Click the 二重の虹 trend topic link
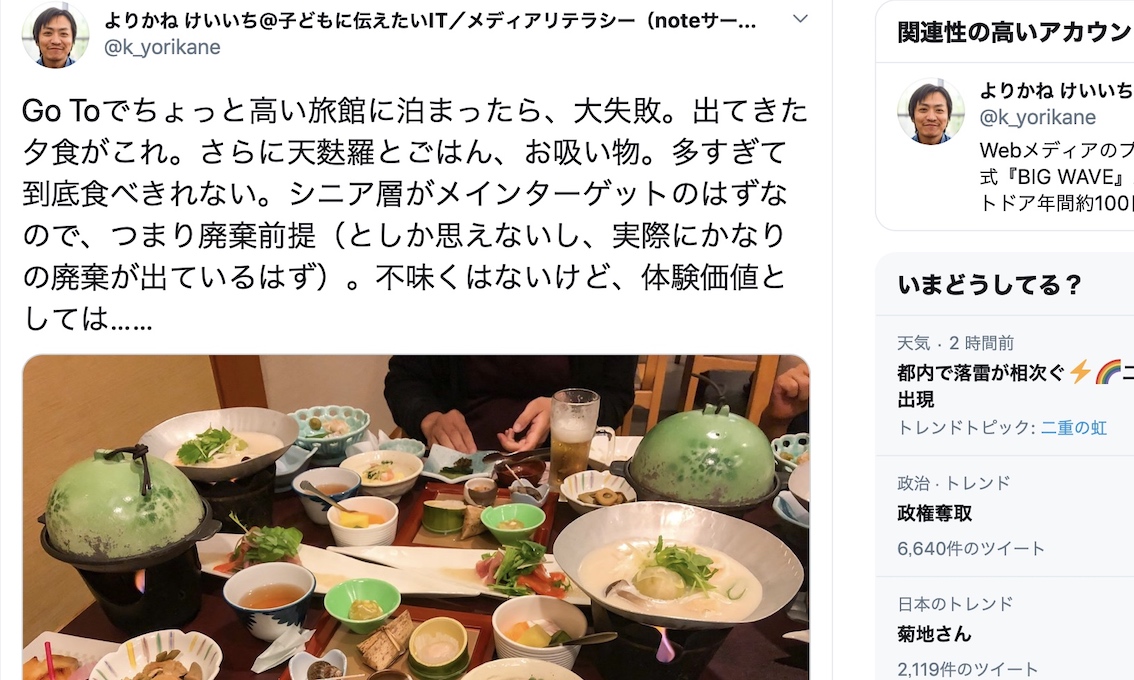The width and height of the screenshot is (1134, 680). (x=1073, y=428)
